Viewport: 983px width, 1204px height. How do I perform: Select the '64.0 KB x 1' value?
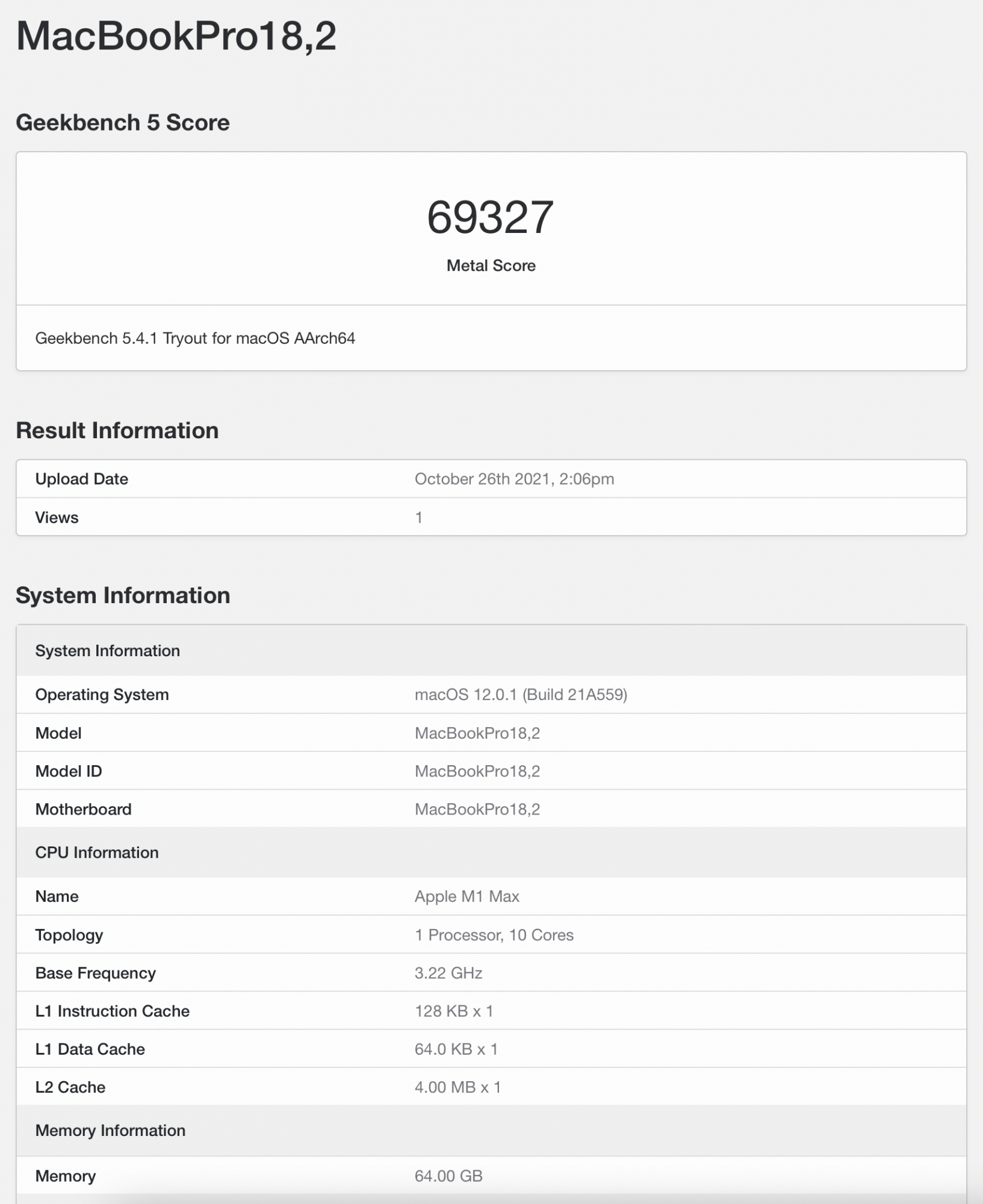(456, 1049)
